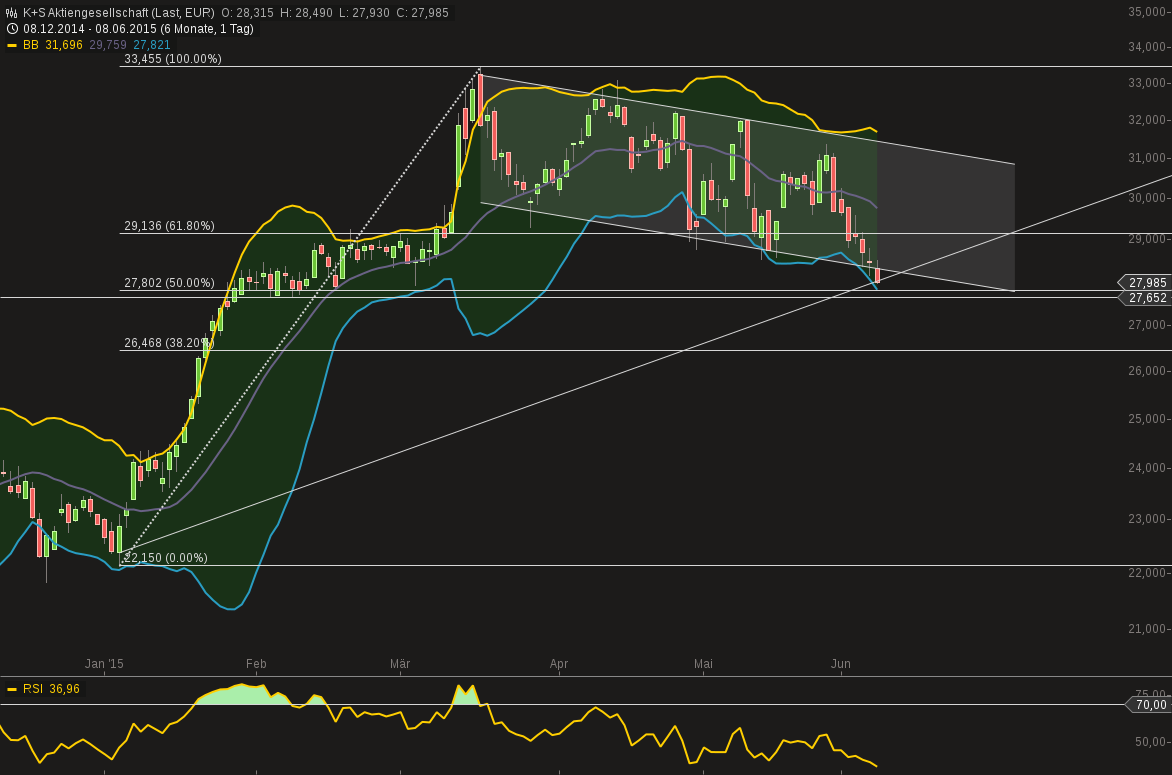
Task: Click the RSI label with value 36,96
Action: tap(51, 689)
